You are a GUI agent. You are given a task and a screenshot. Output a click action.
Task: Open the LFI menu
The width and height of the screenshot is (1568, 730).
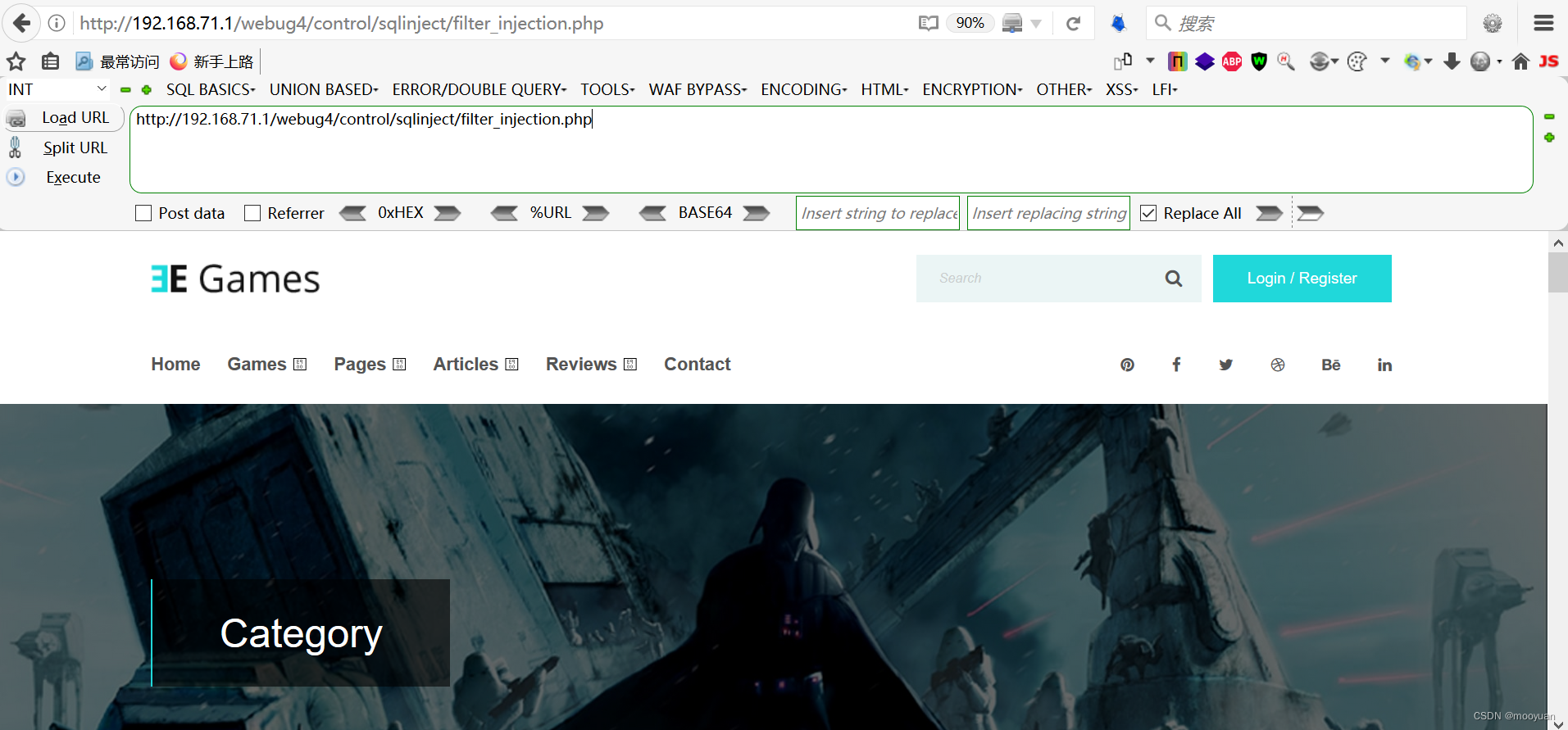pyautogui.click(x=1164, y=89)
